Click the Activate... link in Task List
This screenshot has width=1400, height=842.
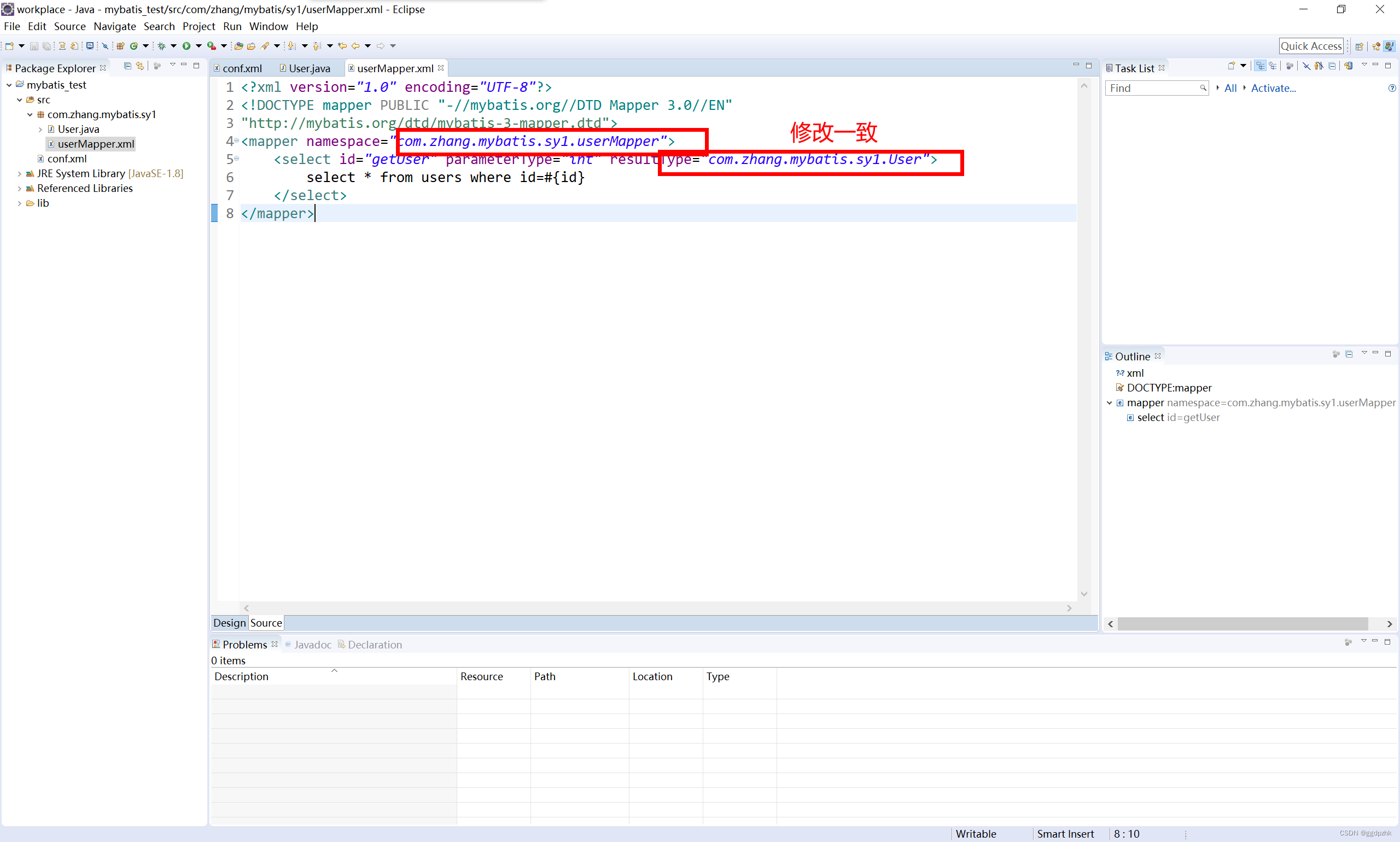[x=1274, y=88]
